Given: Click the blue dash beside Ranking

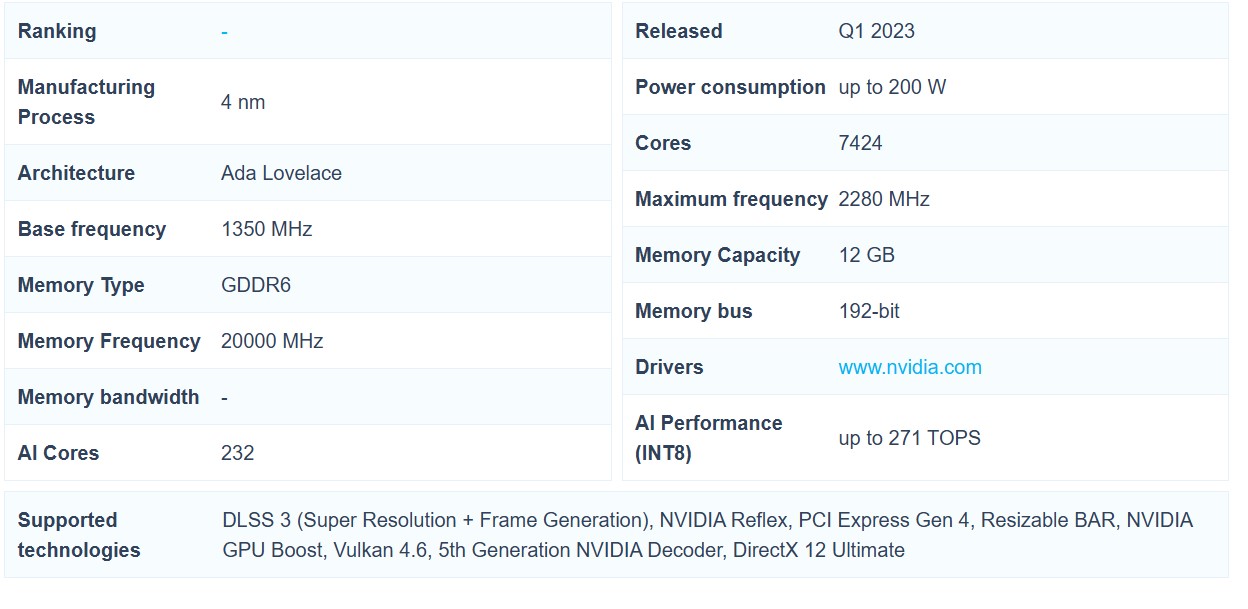Looking at the screenshot, I should [x=224, y=32].
